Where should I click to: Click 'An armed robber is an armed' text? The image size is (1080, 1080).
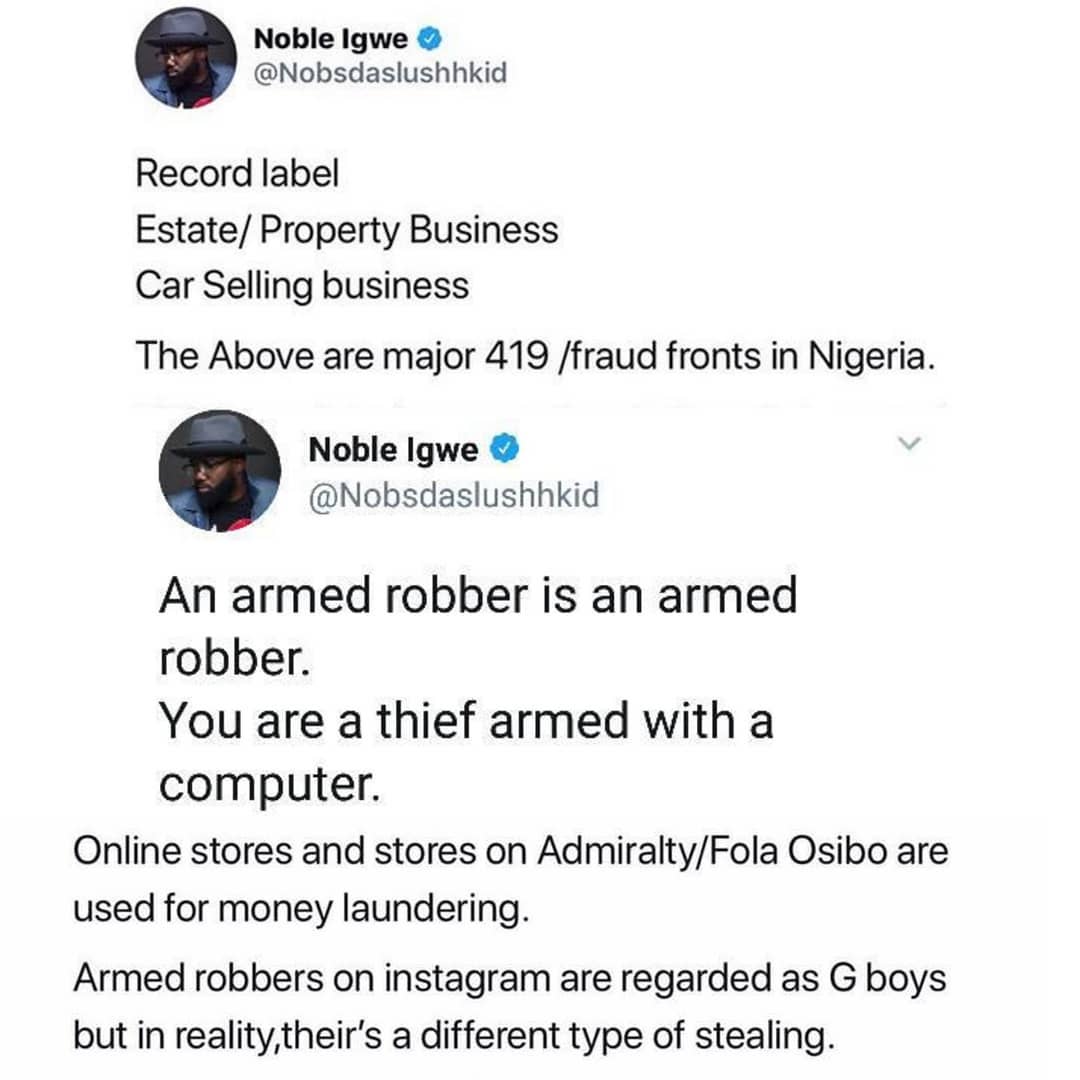coord(478,595)
